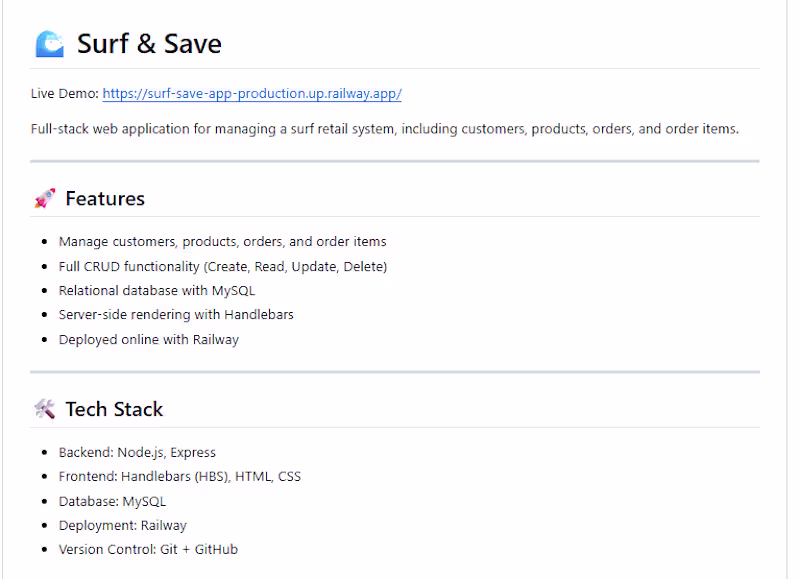The width and height of the screenshot is (800, 579).
Task: Select 'Full CRUD functionality (Create, Read, Update, Delete)' line
Action: 223,267
